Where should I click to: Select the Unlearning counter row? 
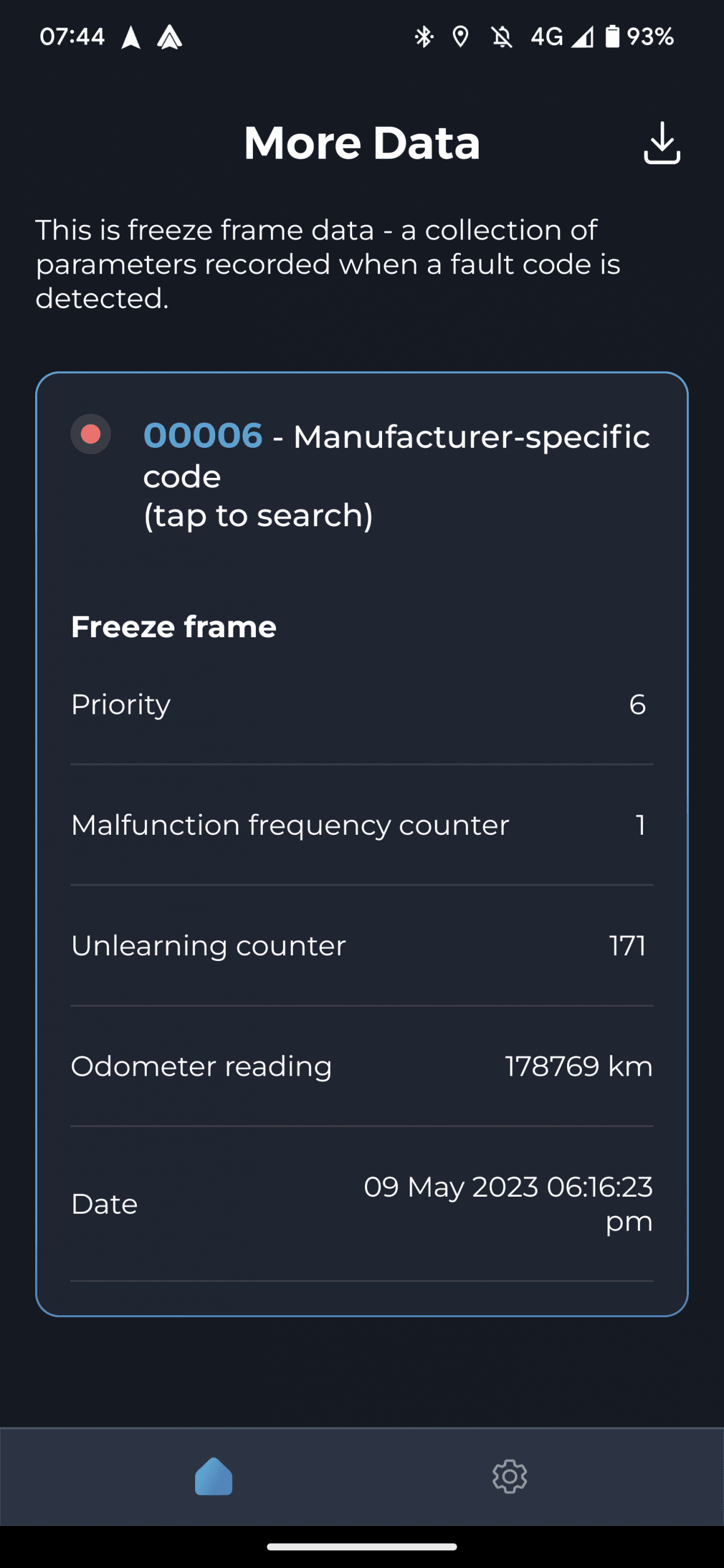[361, 945]
